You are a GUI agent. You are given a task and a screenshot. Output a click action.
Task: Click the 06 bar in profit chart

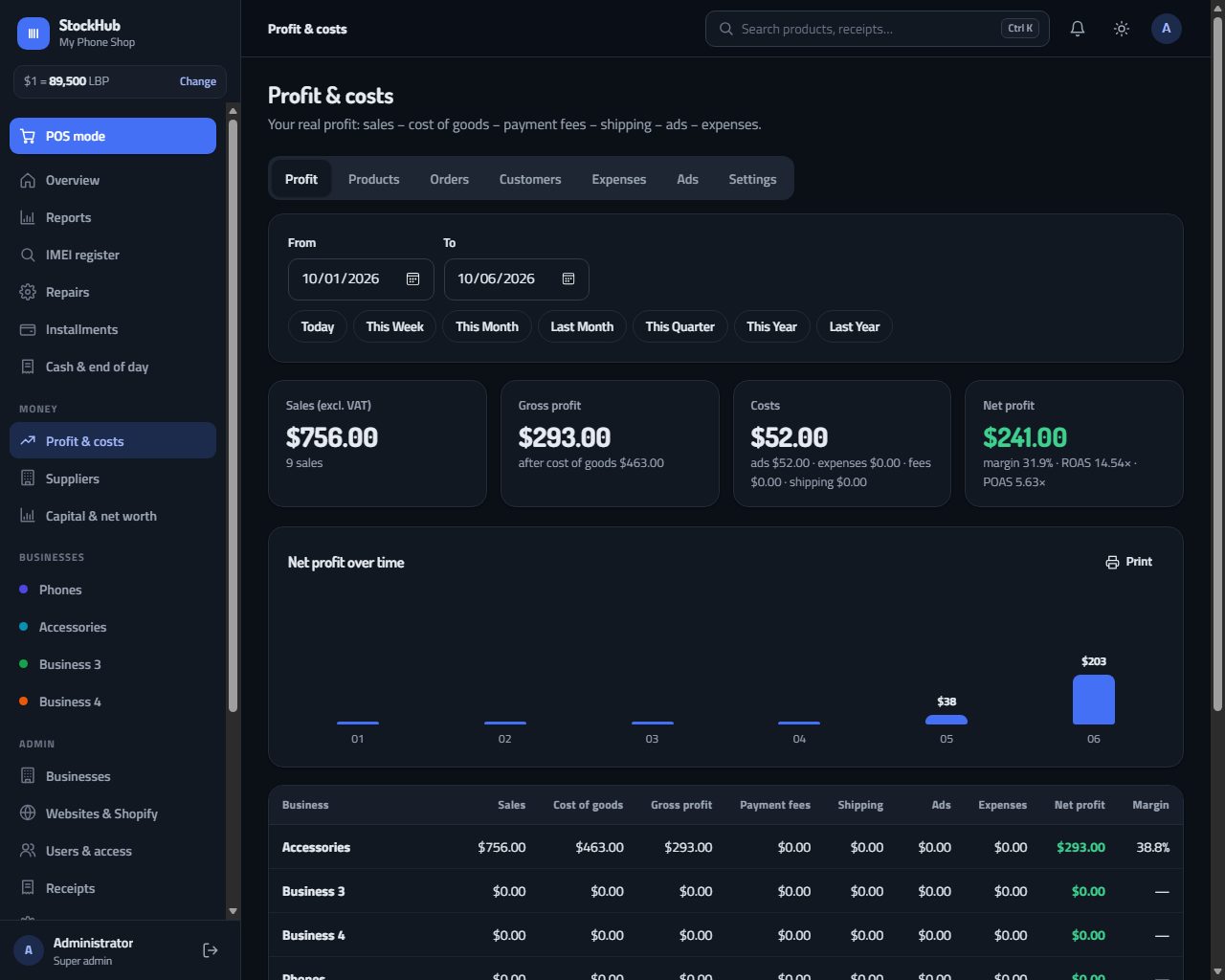point(1094,700)
